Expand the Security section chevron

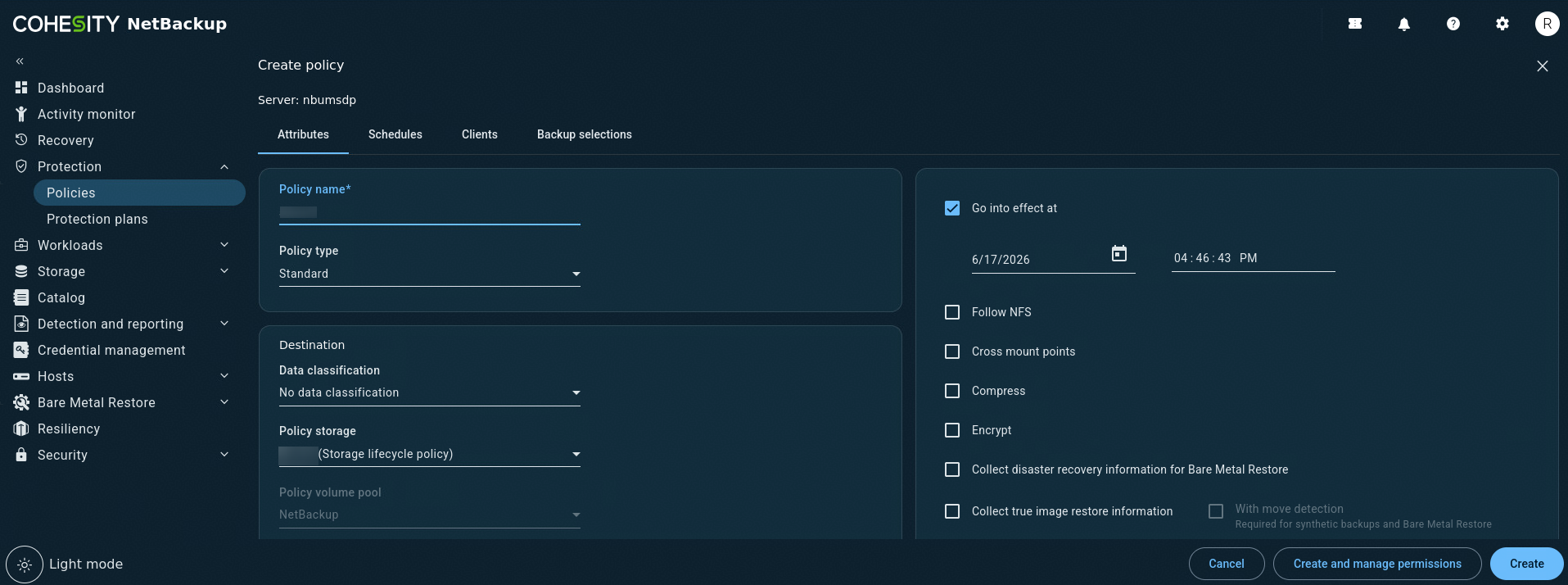pyautogui.click(x=224, y=455)
